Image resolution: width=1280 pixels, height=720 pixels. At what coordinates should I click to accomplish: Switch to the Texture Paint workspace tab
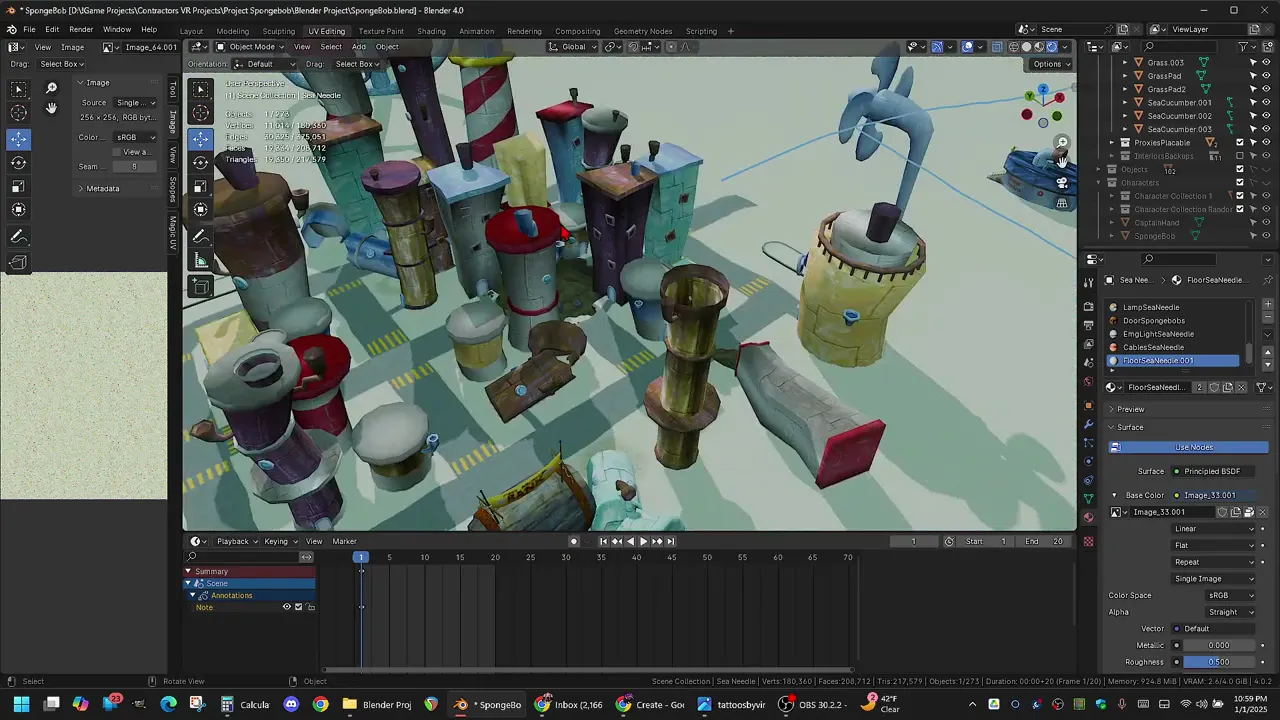381,31
